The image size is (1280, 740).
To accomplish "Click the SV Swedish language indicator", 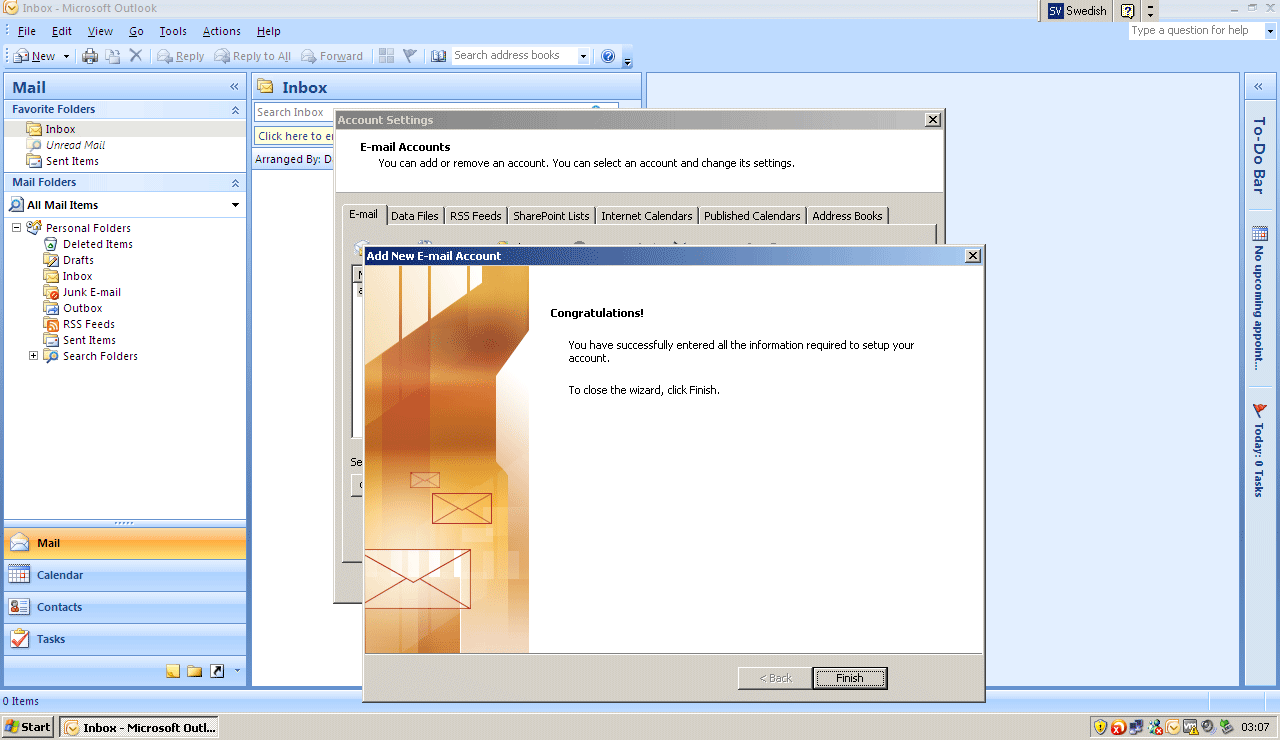I will (x=1077, y=11).
